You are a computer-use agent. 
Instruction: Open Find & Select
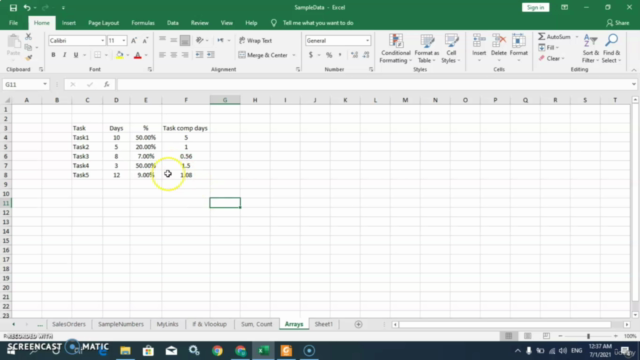coord(611,49)
